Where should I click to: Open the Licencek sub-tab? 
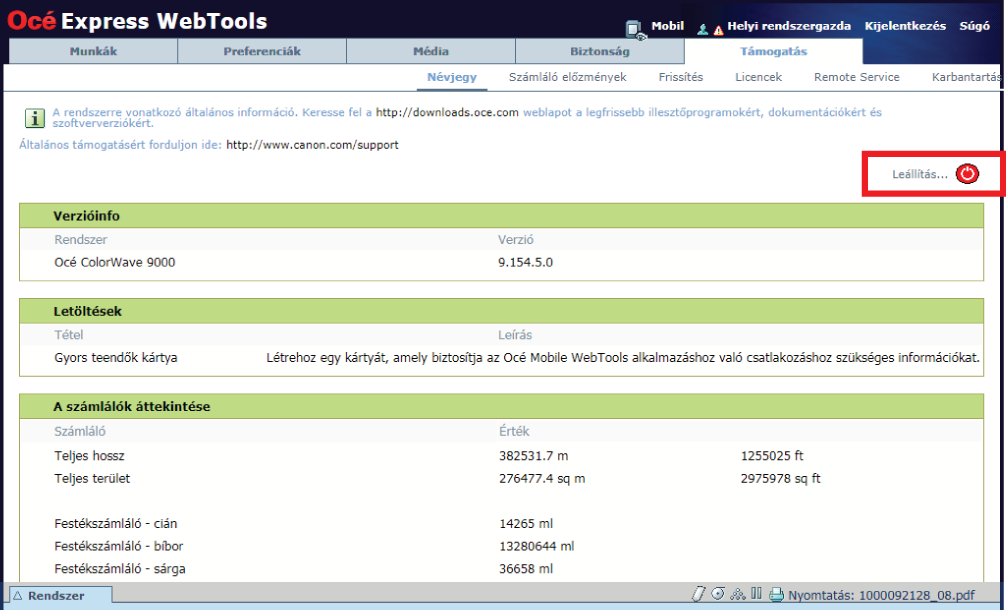[758, 77]
